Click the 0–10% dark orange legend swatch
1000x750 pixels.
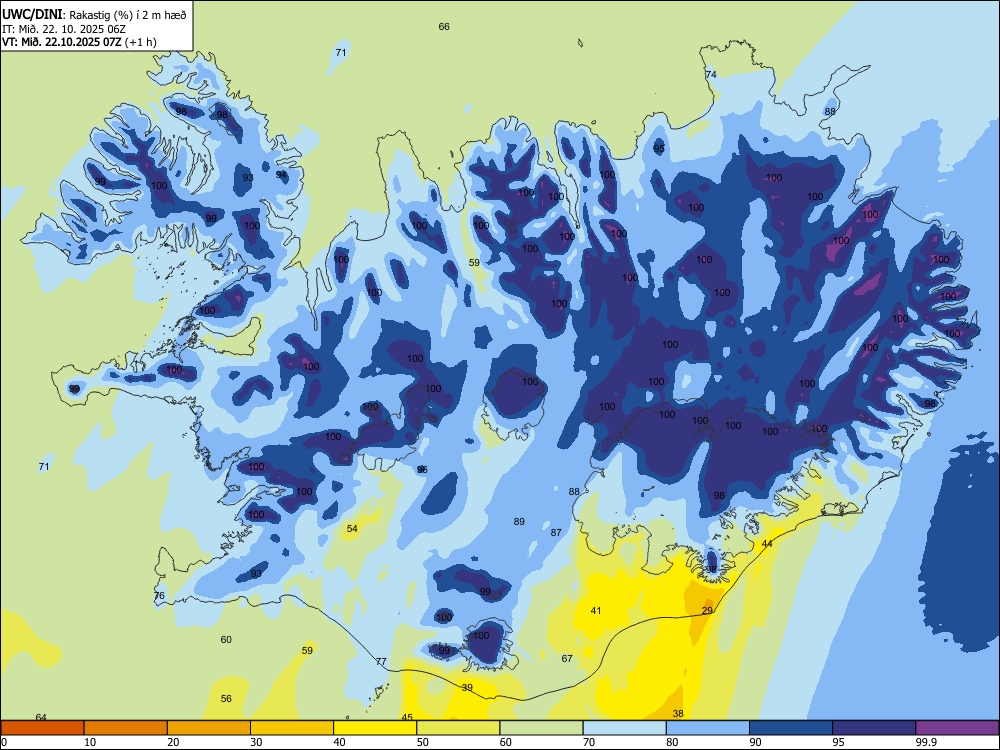(x=43, y=728)
